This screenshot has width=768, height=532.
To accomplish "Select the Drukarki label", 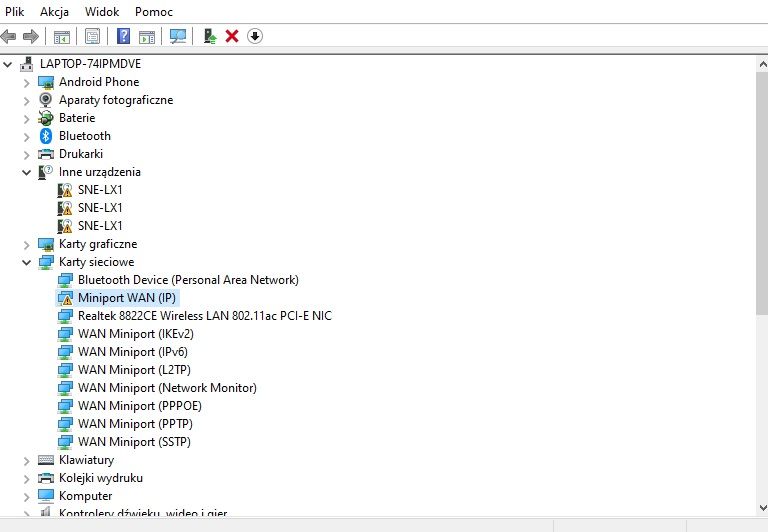I will click(81, 154).
